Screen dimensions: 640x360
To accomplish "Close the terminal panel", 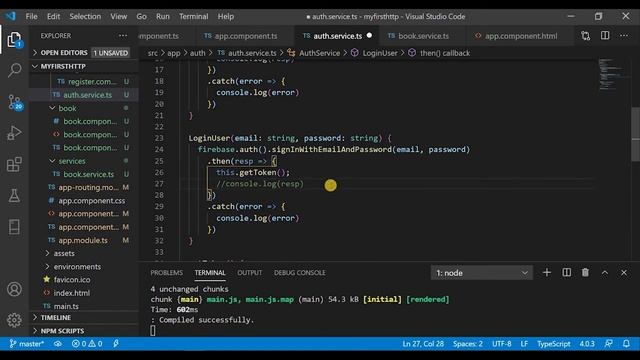I will pyautogui.click(x=624, y=273).
